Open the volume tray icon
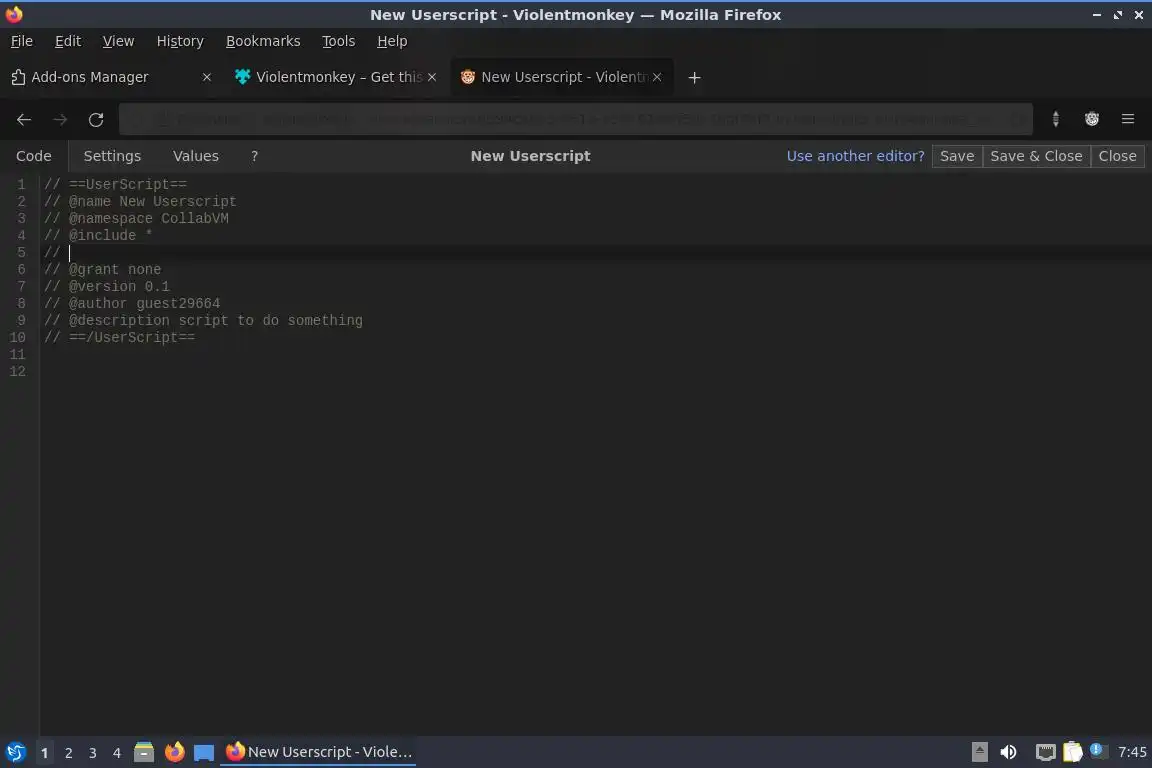The width and height of the screenshot is (1152, 768). (x=1009, y=752)
